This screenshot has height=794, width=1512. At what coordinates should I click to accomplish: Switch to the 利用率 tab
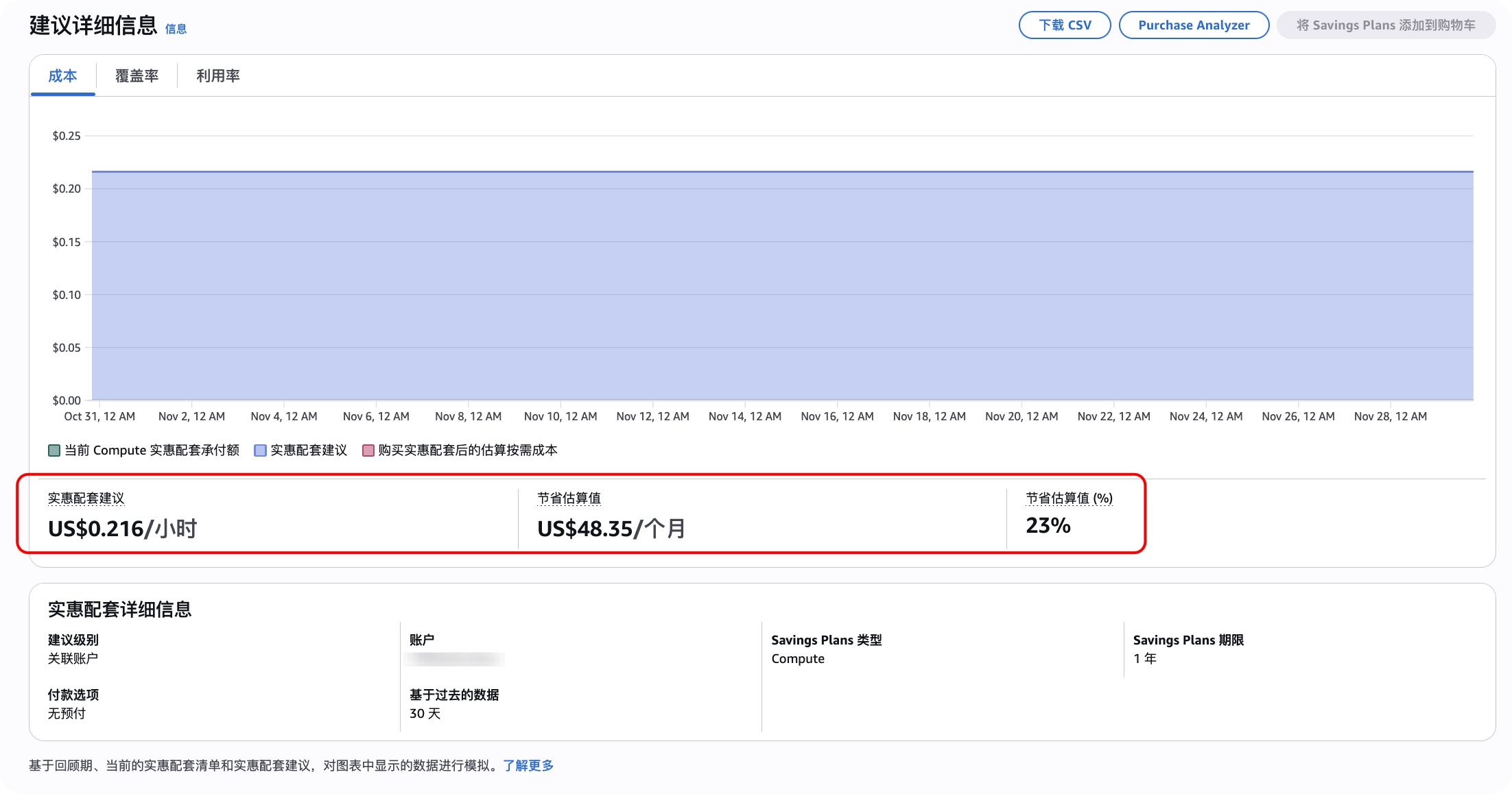[x=217, y=75]
